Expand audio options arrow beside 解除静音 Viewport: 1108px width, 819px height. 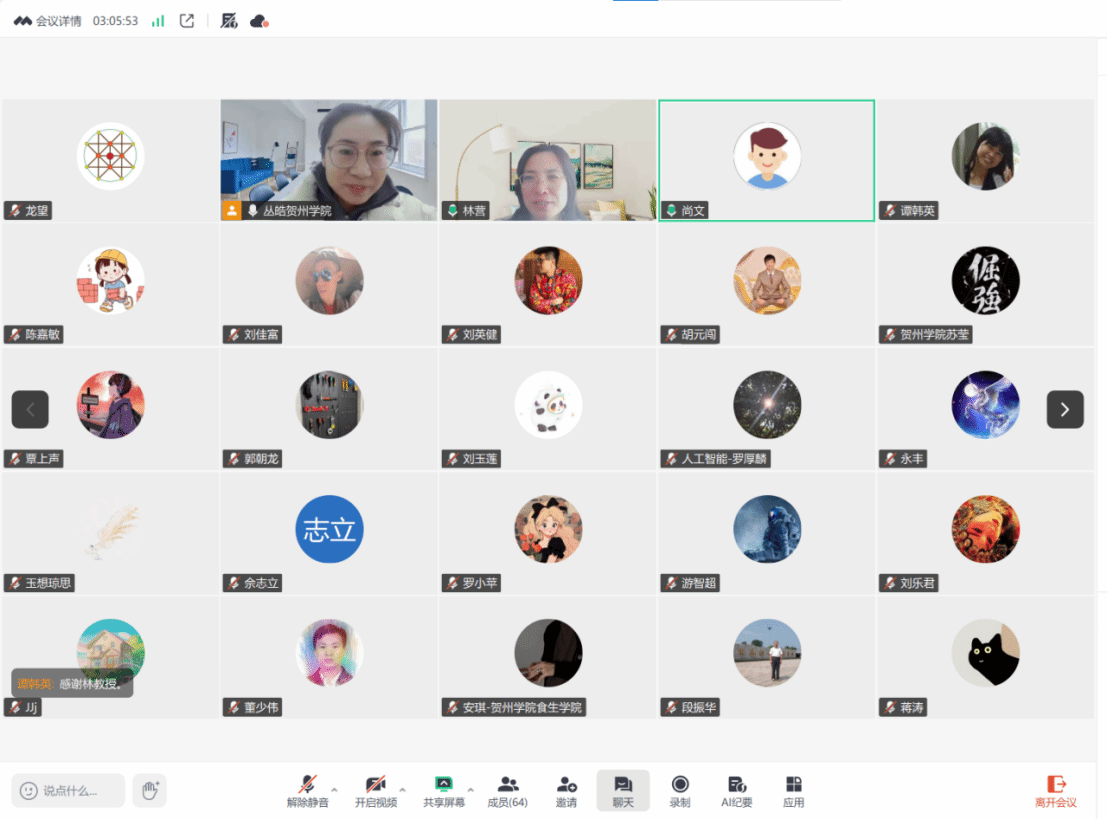(x=334, y=788)
